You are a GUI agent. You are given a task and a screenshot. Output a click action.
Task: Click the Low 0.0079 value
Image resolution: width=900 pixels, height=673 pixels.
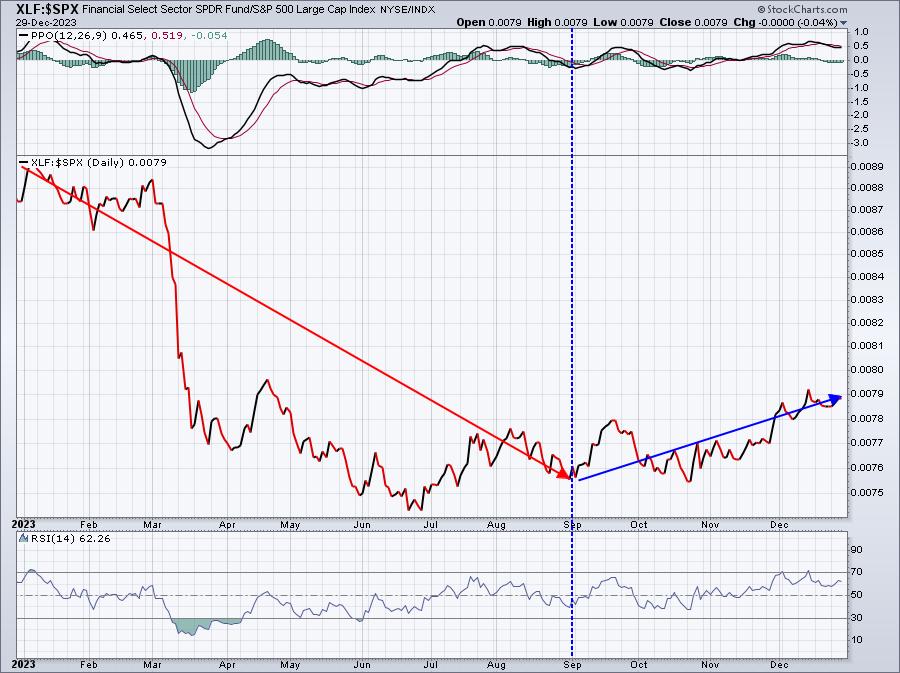623,22
